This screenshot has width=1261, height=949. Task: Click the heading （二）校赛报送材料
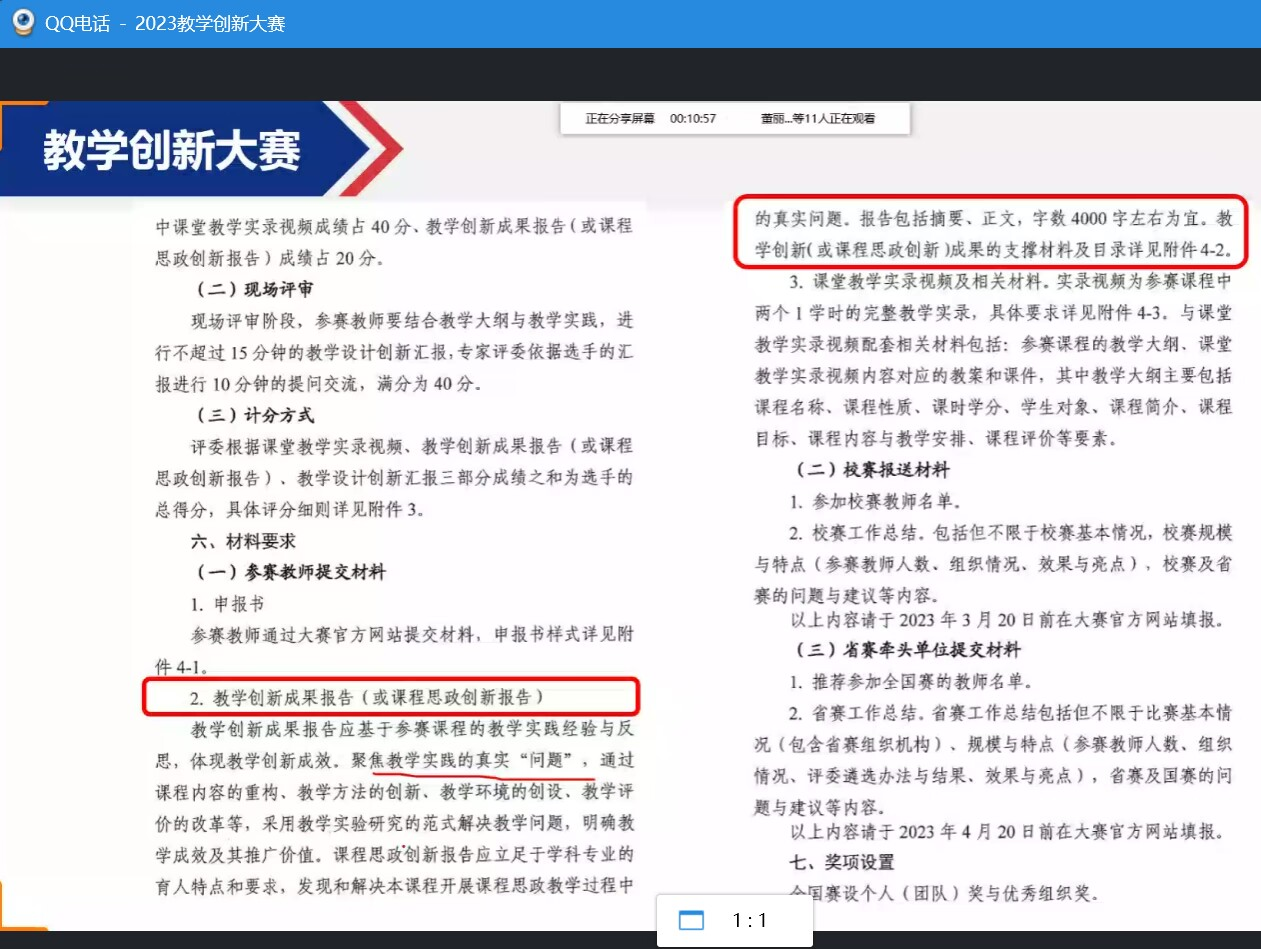point(872,469)
